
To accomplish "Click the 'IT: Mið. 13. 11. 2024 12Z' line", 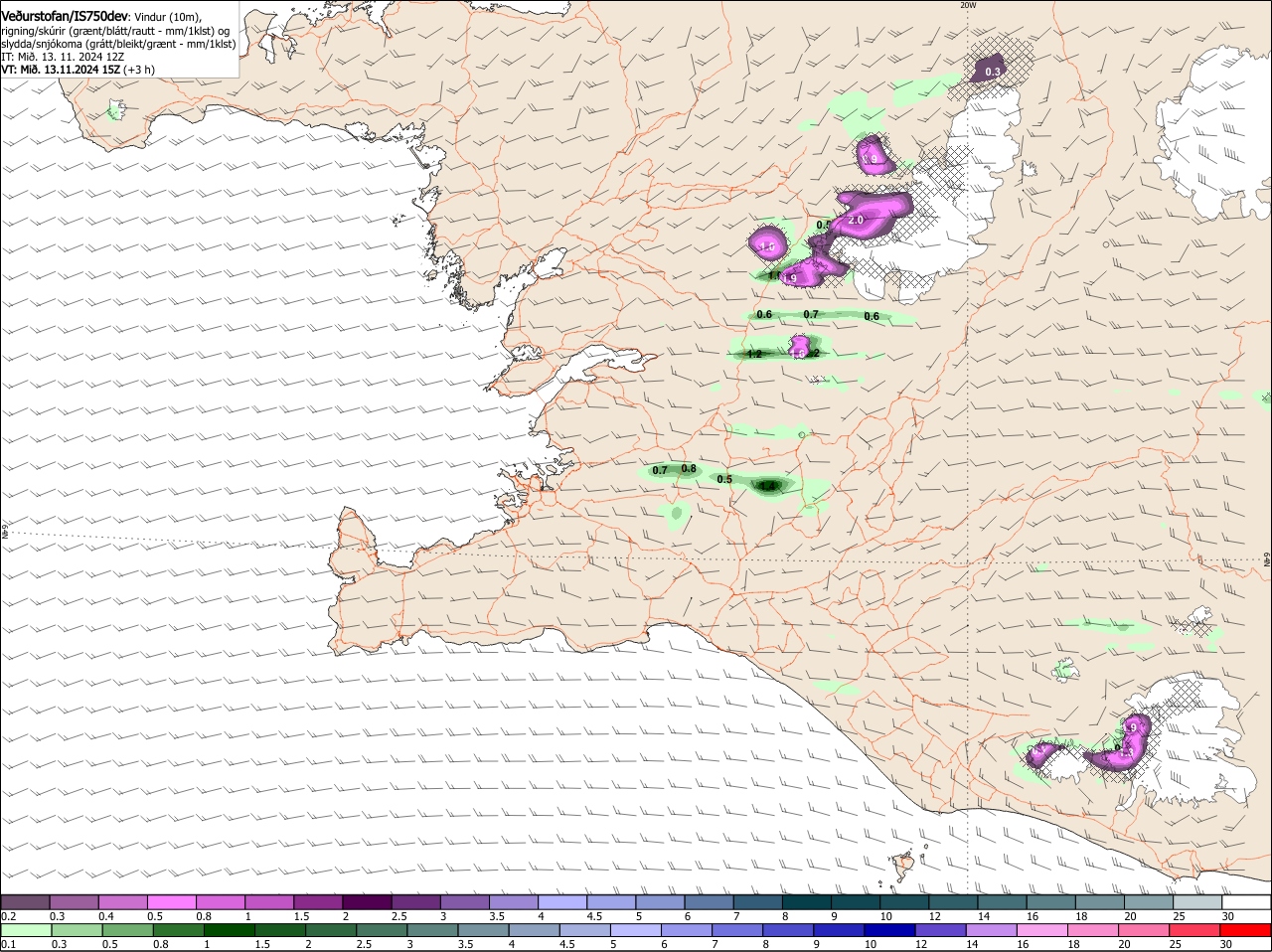I will [63, 57].
